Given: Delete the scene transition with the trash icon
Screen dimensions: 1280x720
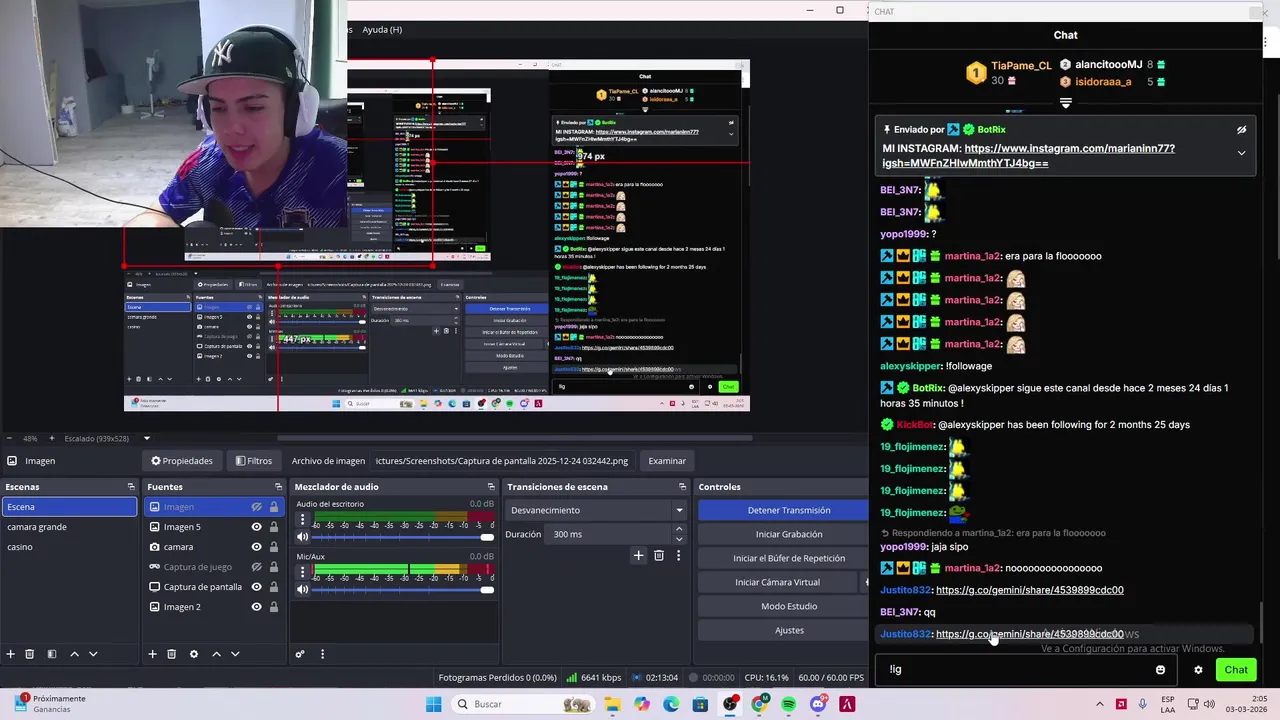Looking at the screenshot, I should (x=659, y=555).
